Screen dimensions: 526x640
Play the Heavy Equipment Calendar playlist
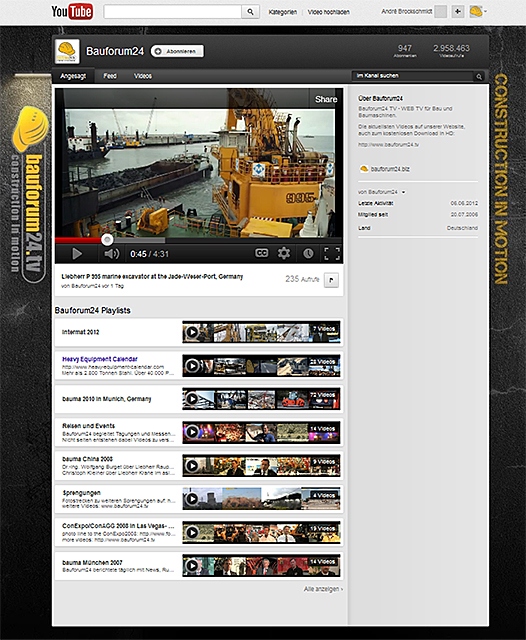192,365
